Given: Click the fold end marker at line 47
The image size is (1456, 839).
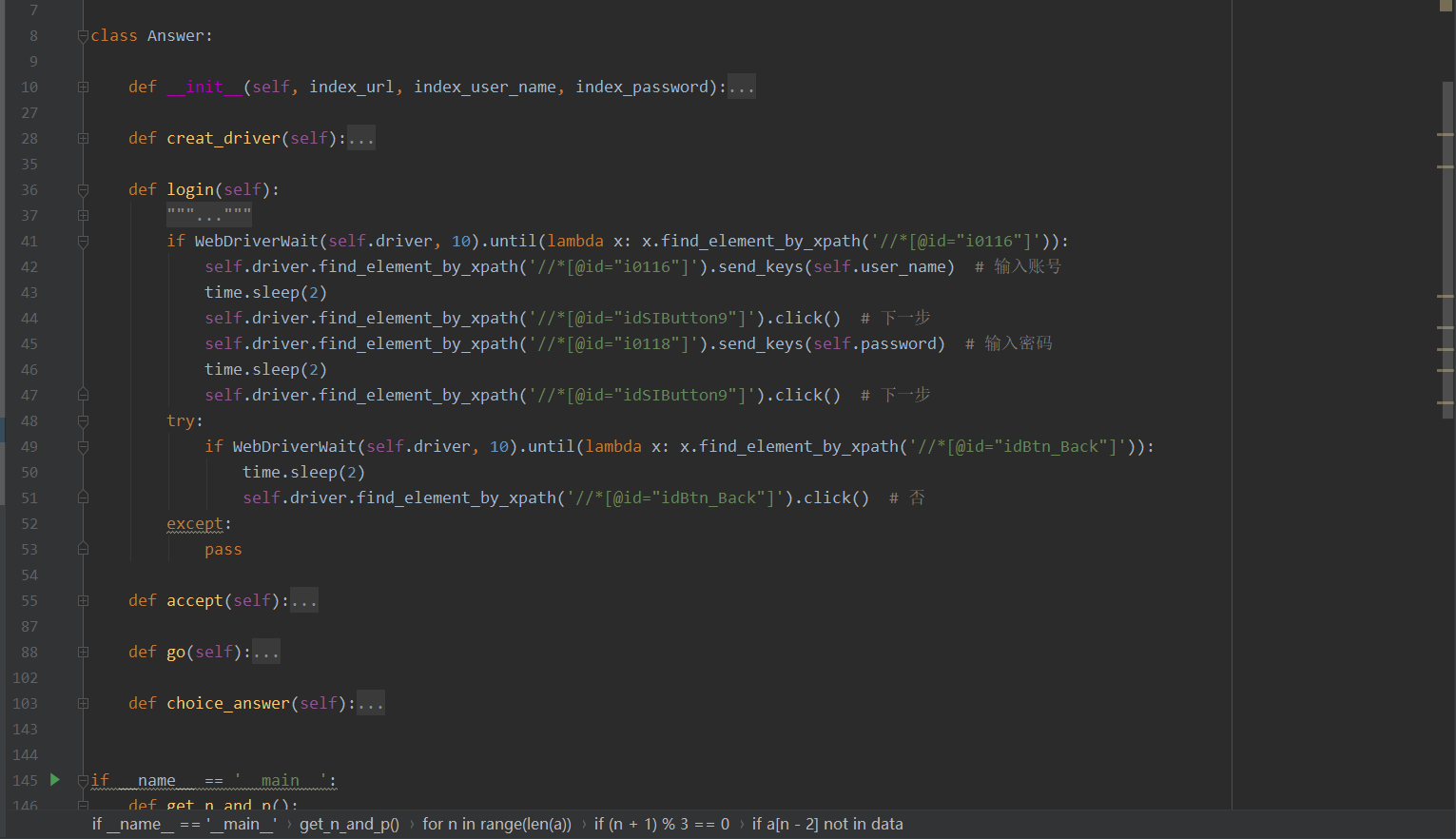Looking at the screenshot, I should [83, 394].
